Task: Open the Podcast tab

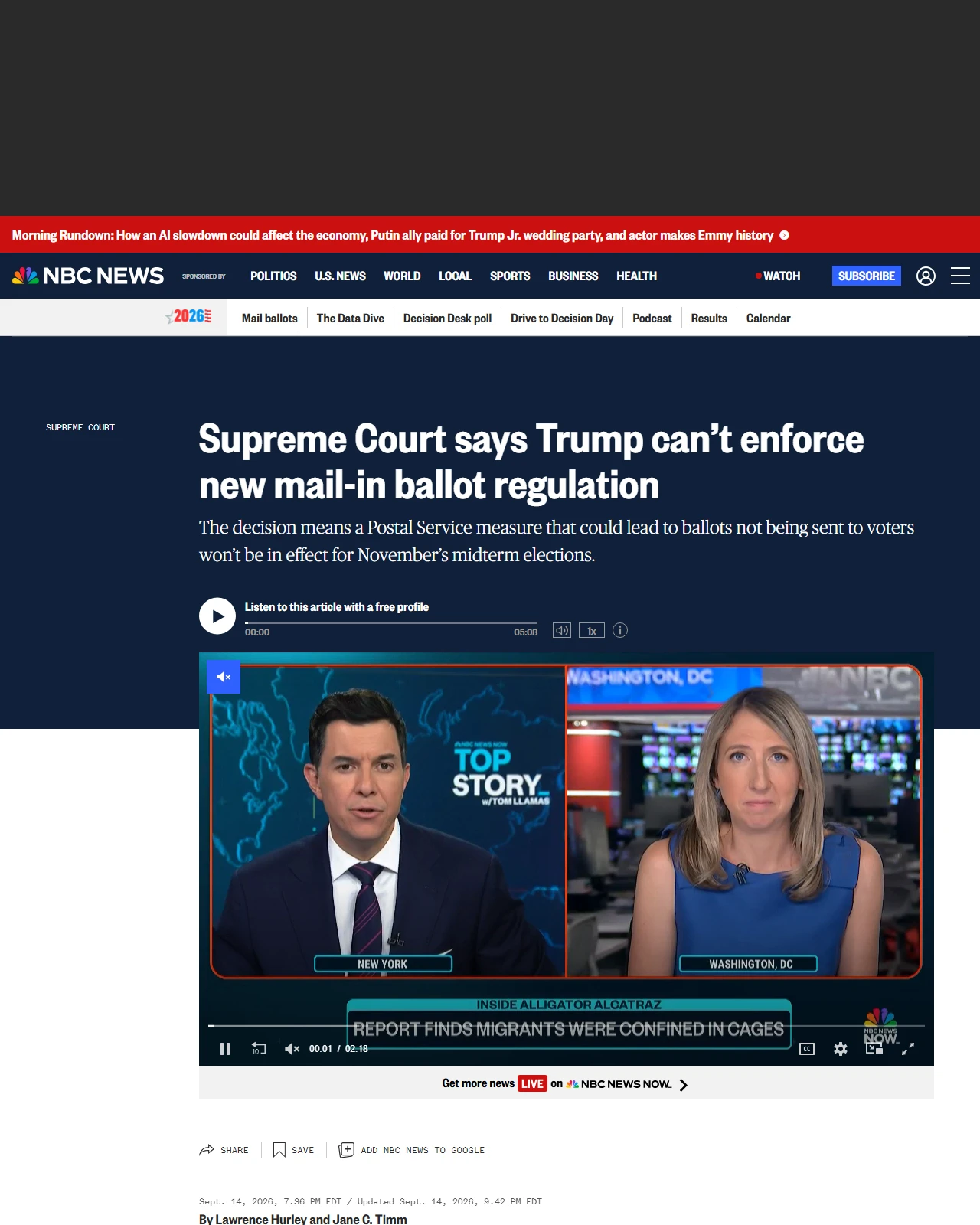Action: (x=652, y=318)
